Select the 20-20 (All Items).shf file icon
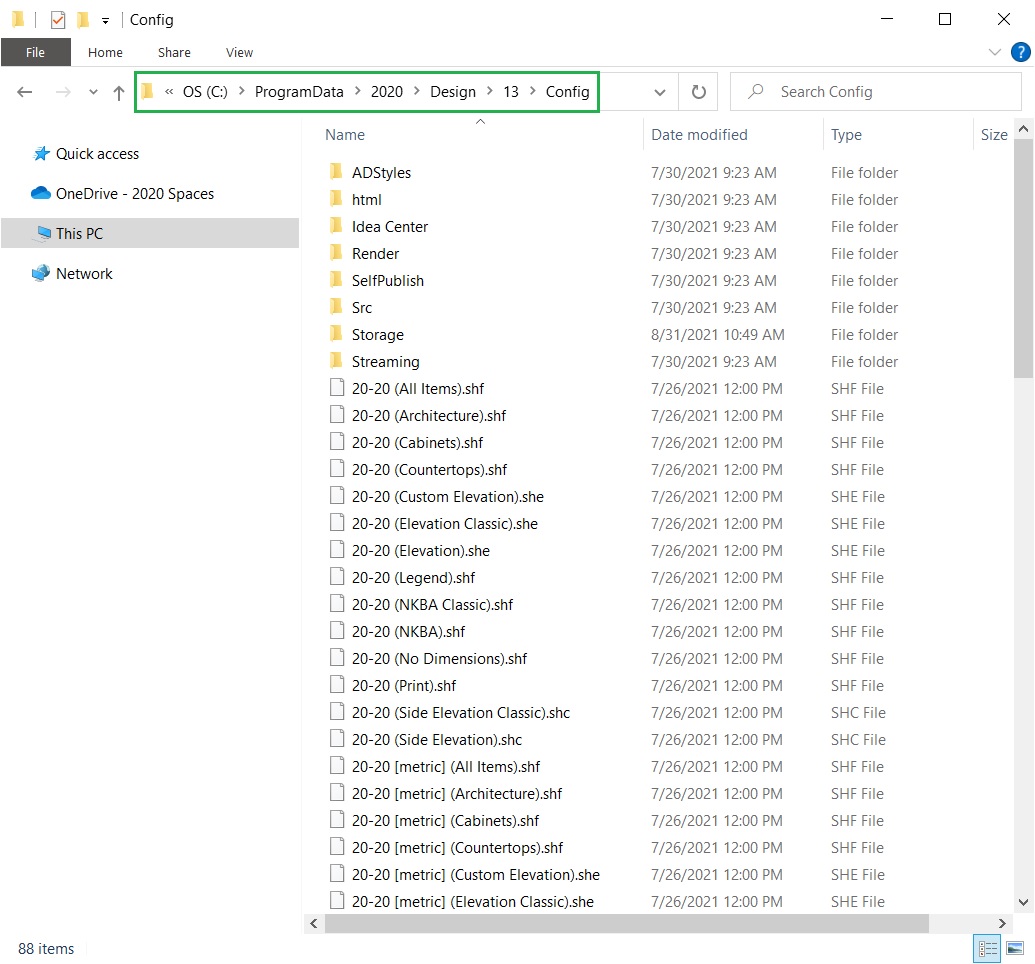The width and height of the screenshot is (1035, 964). (337, 388)
